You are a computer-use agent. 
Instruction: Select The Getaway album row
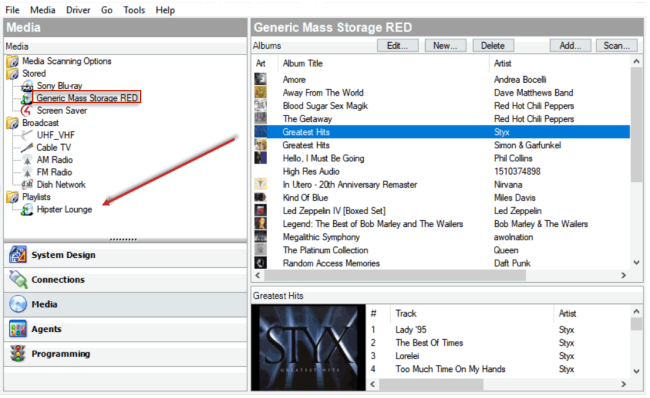[442, 119]
